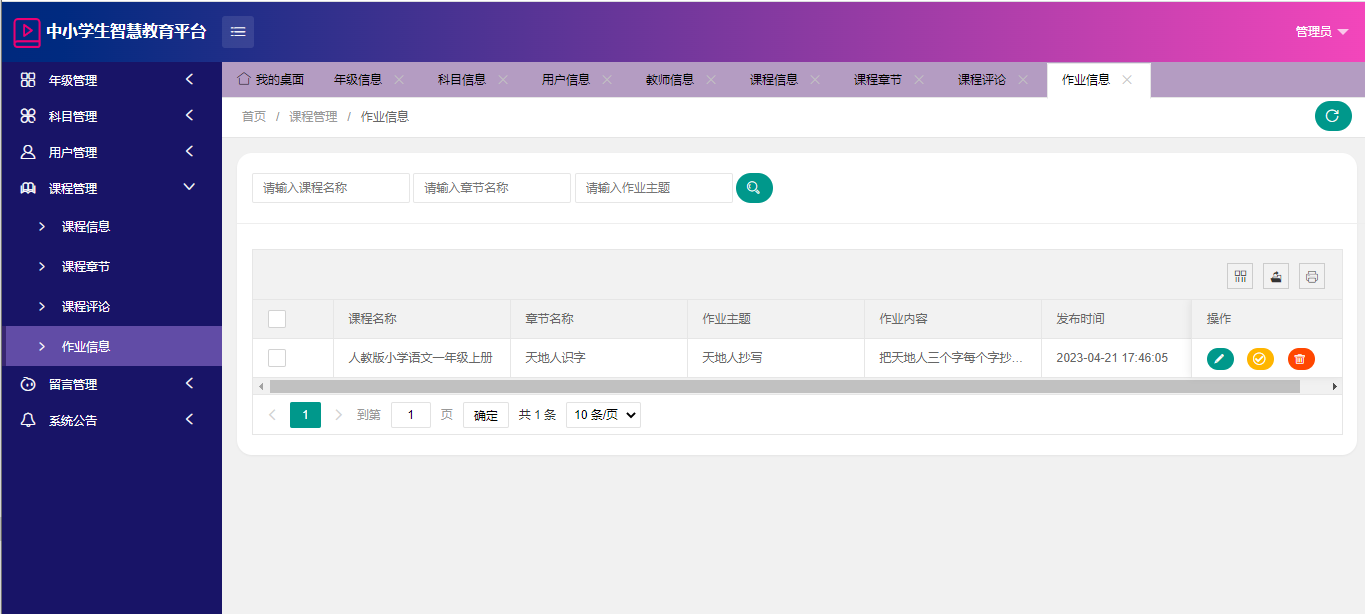Click the 确定 page jump button
Screen dimensions: 1365x614
(486, 415)
